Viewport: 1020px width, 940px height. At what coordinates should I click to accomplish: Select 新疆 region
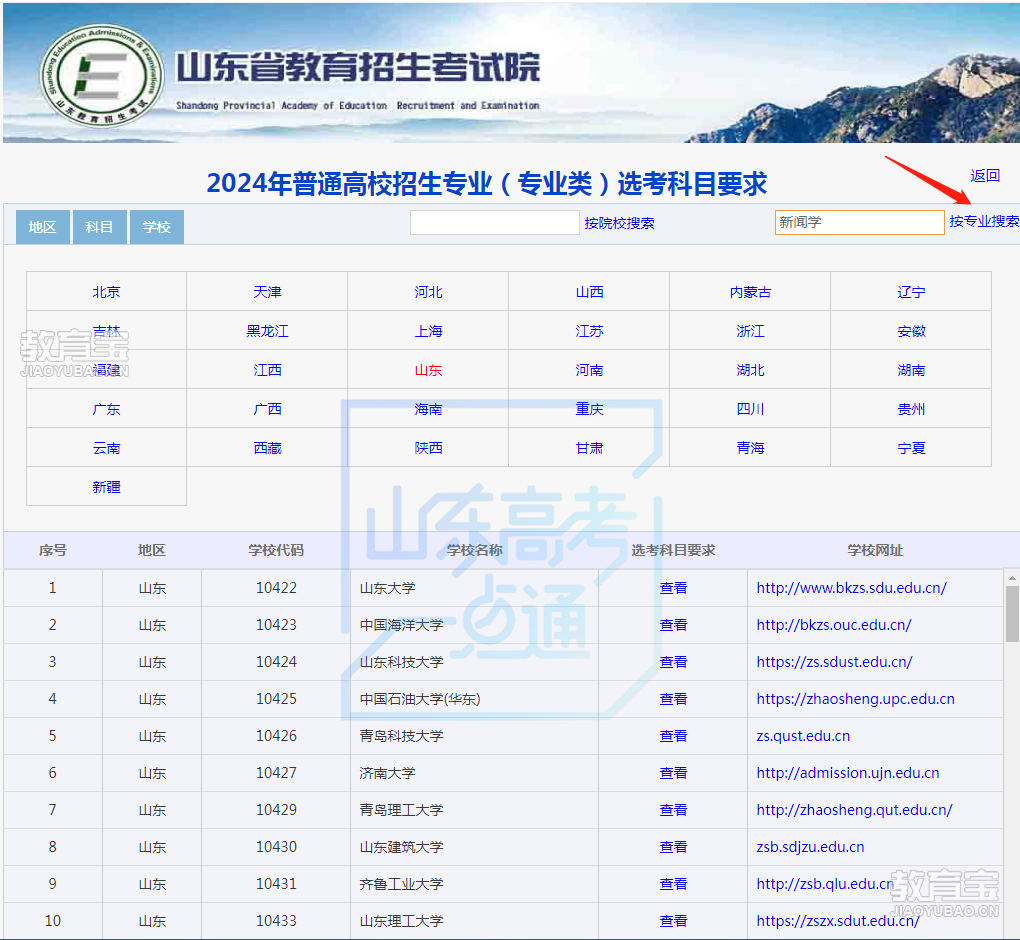106,487
